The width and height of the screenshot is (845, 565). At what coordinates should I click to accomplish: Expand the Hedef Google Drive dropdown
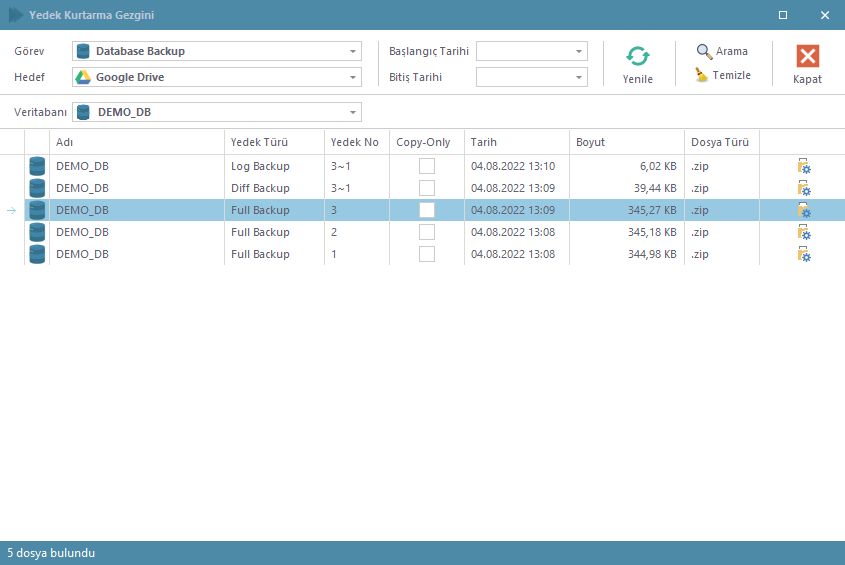pos(353,77)
